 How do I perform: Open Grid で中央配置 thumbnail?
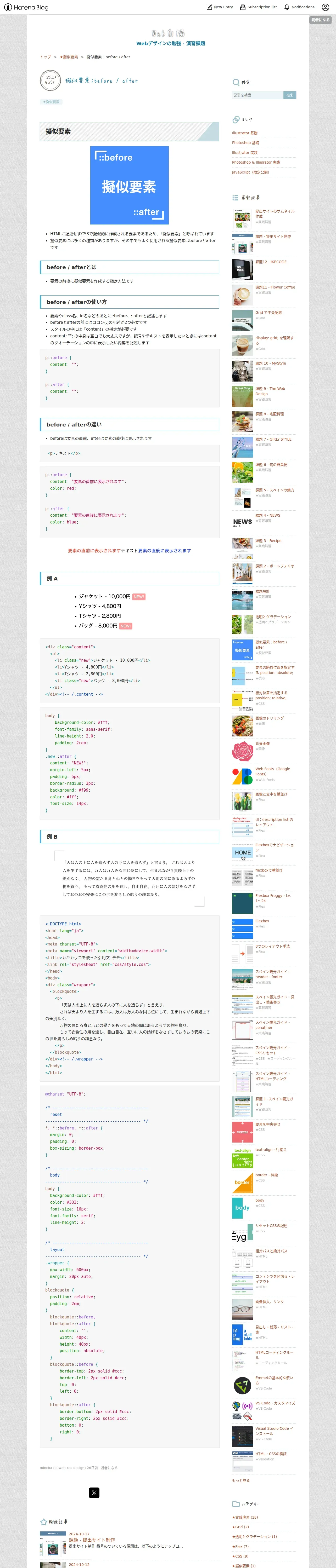(242, 320)
